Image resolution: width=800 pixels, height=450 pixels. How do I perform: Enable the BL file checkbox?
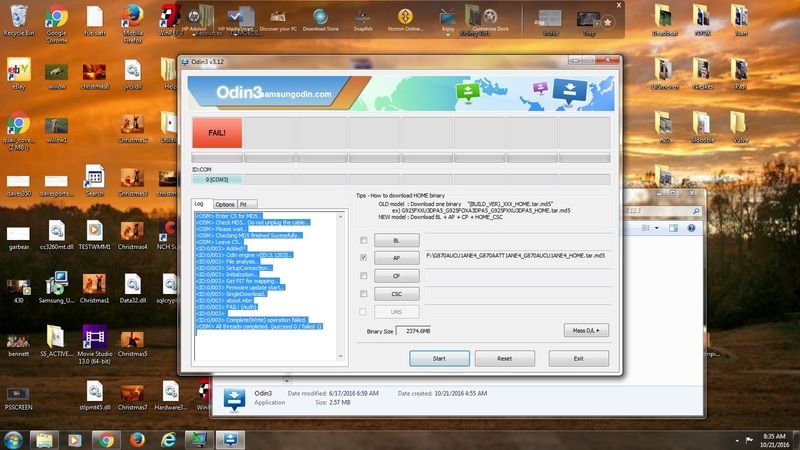tap(363, 240)
